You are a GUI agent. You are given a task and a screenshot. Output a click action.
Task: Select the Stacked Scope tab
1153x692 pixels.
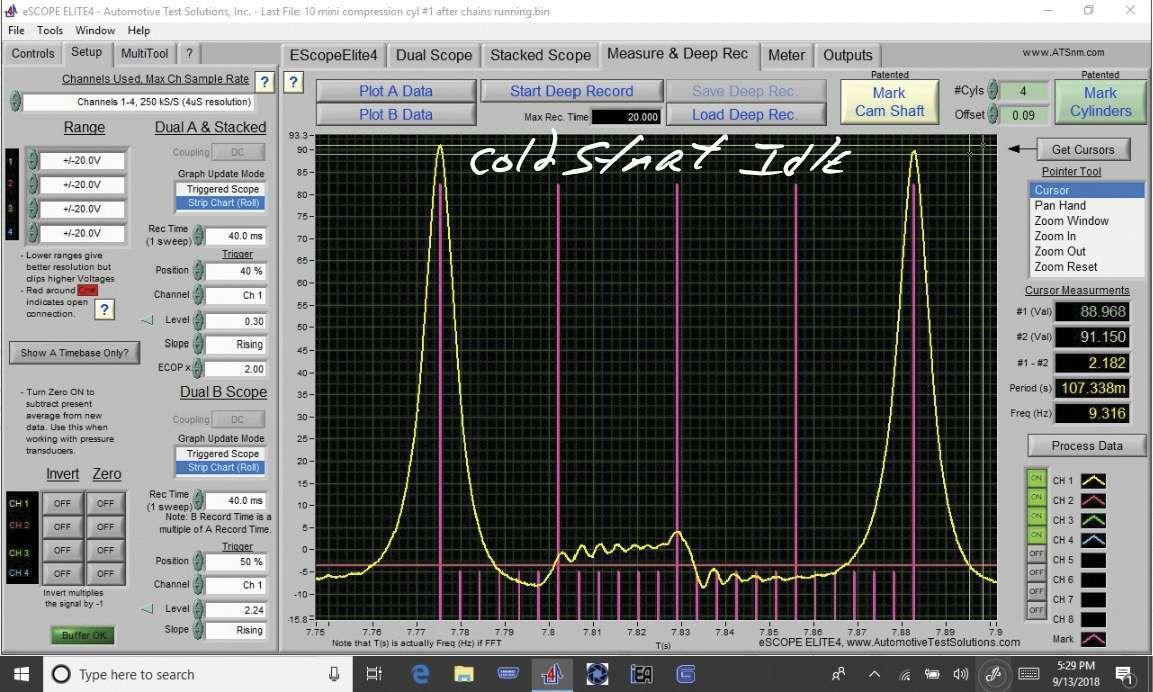pos(540,55)
